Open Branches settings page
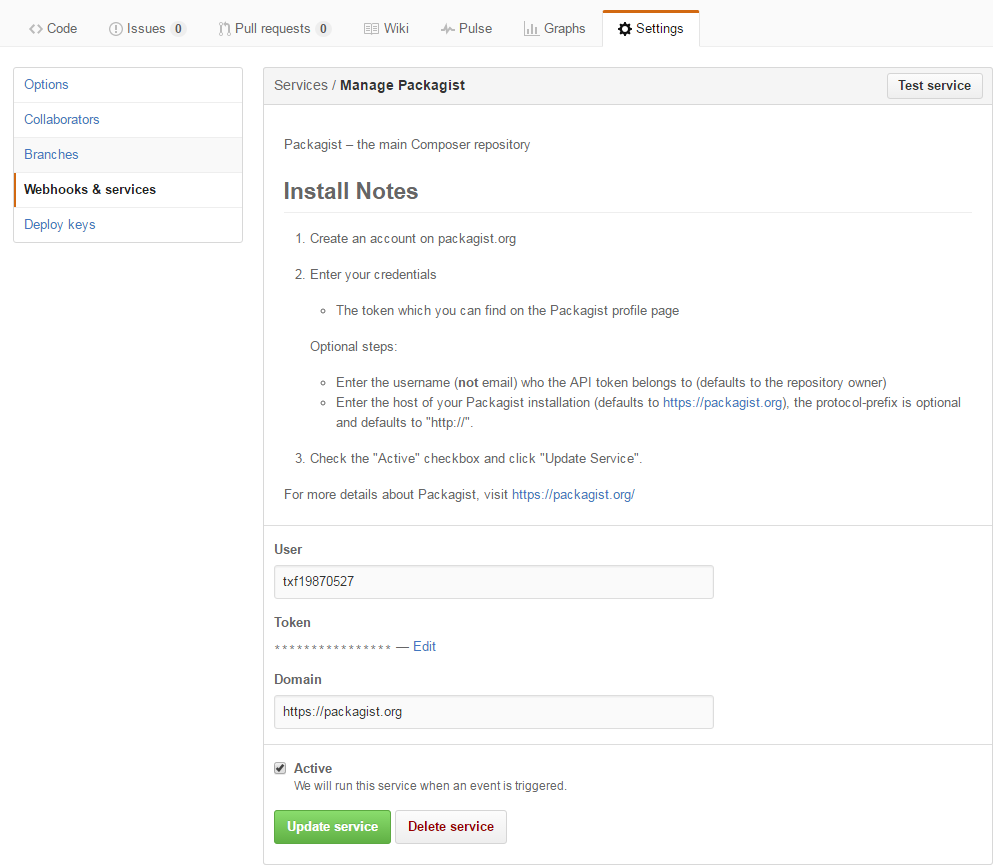This screenshot has height=865, width=993. [128, 155]
